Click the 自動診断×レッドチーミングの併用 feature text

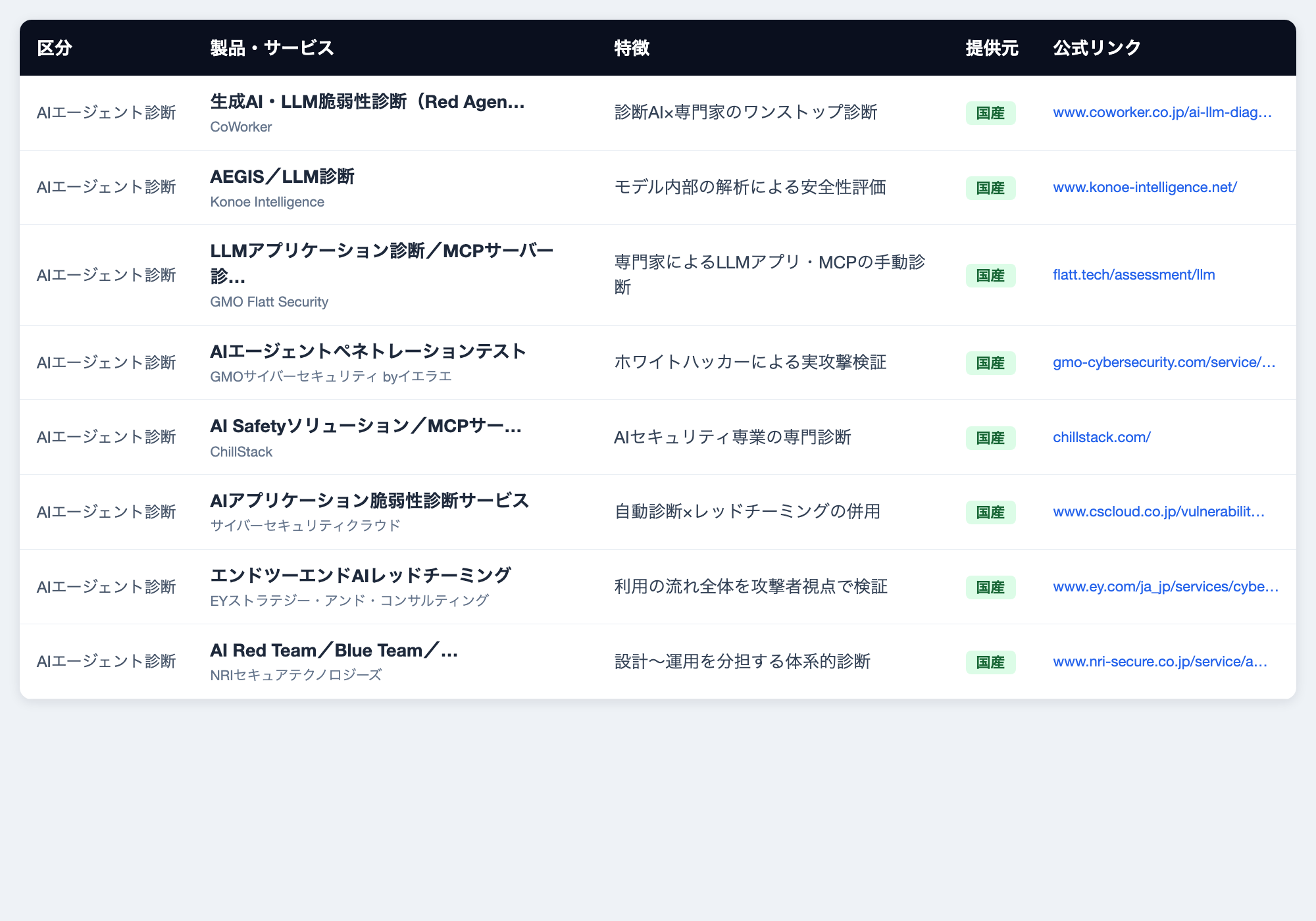747,512
